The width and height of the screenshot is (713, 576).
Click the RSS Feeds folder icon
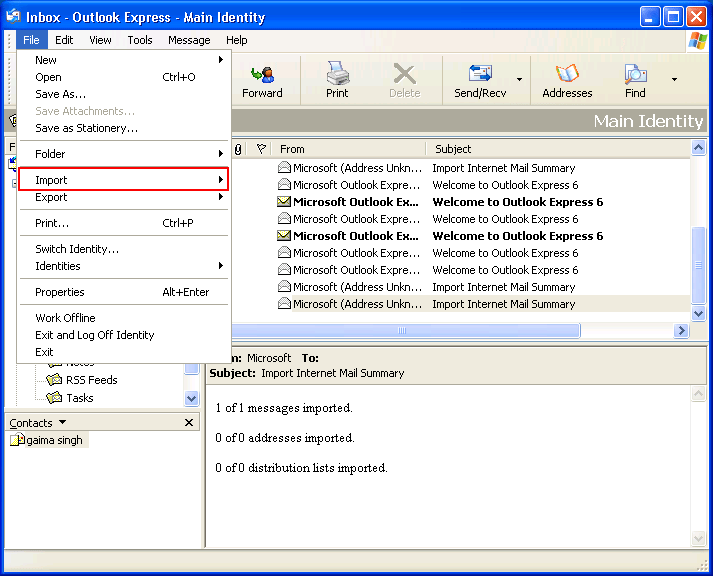(x=55, y=380)
